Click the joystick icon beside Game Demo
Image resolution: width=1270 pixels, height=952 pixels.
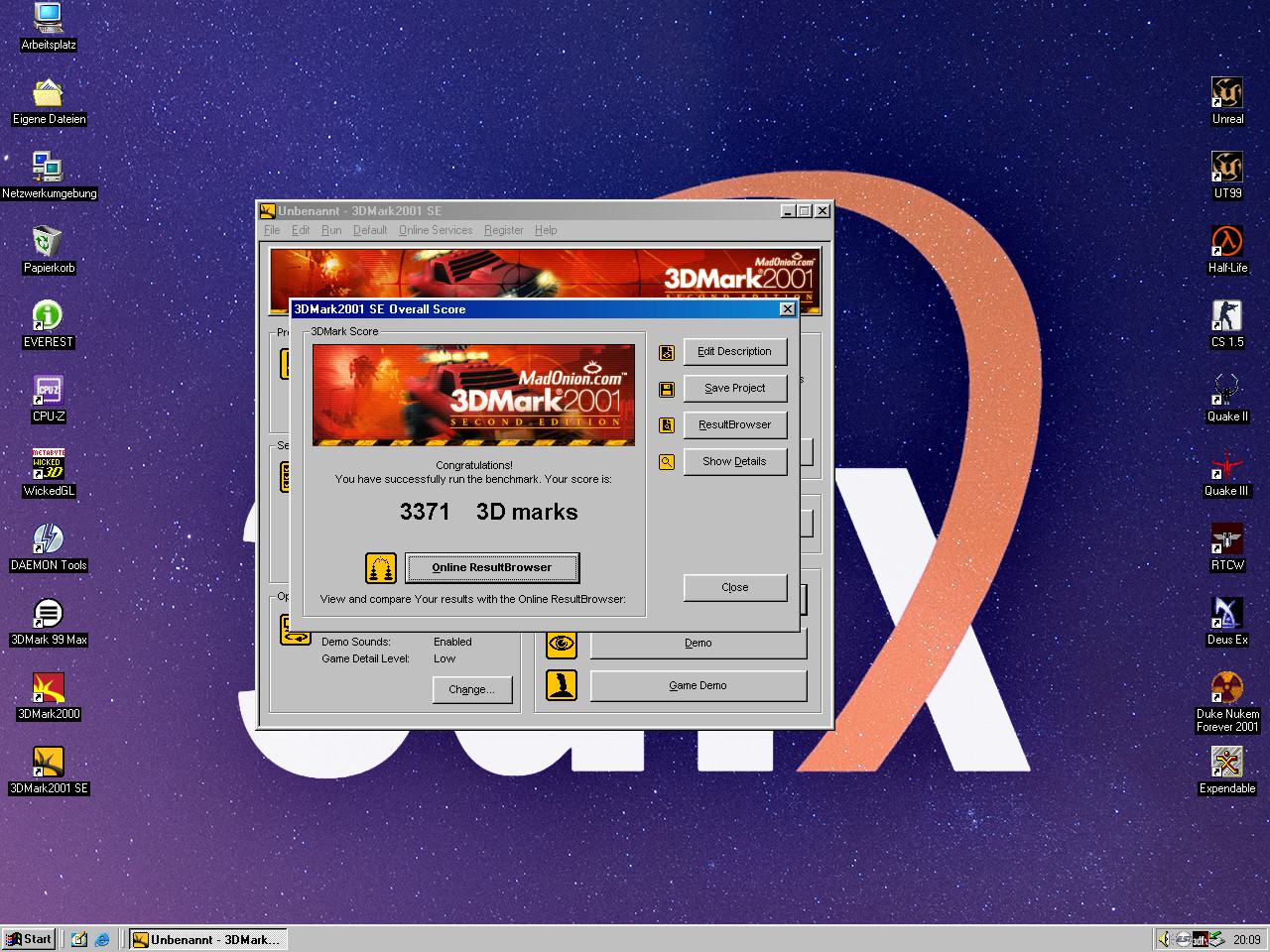[562, 686]
